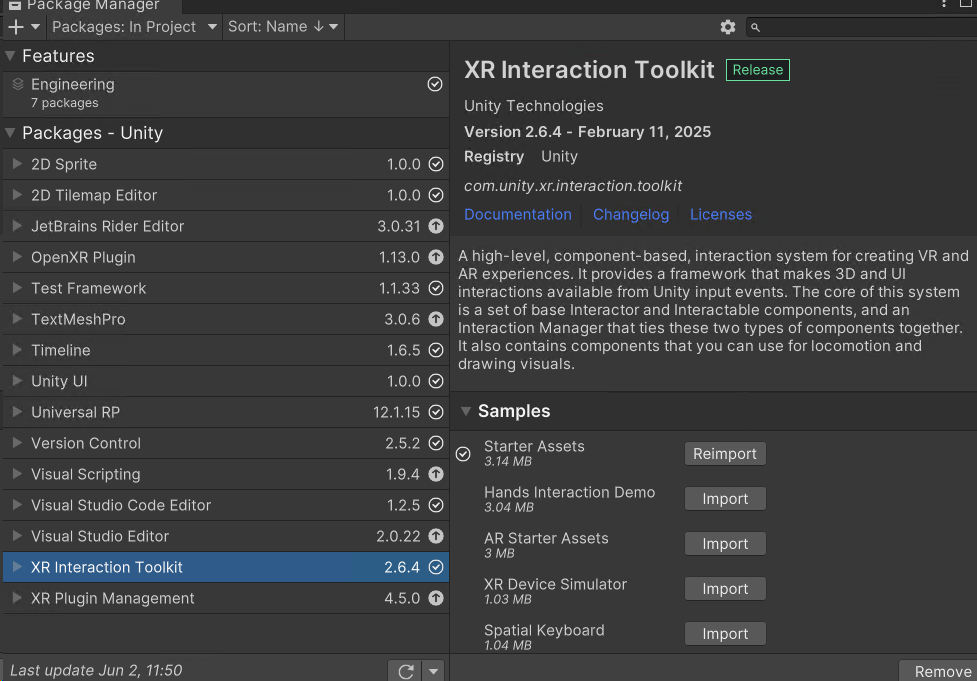Click the Engineering feature installed checkmark

[435, 85]
